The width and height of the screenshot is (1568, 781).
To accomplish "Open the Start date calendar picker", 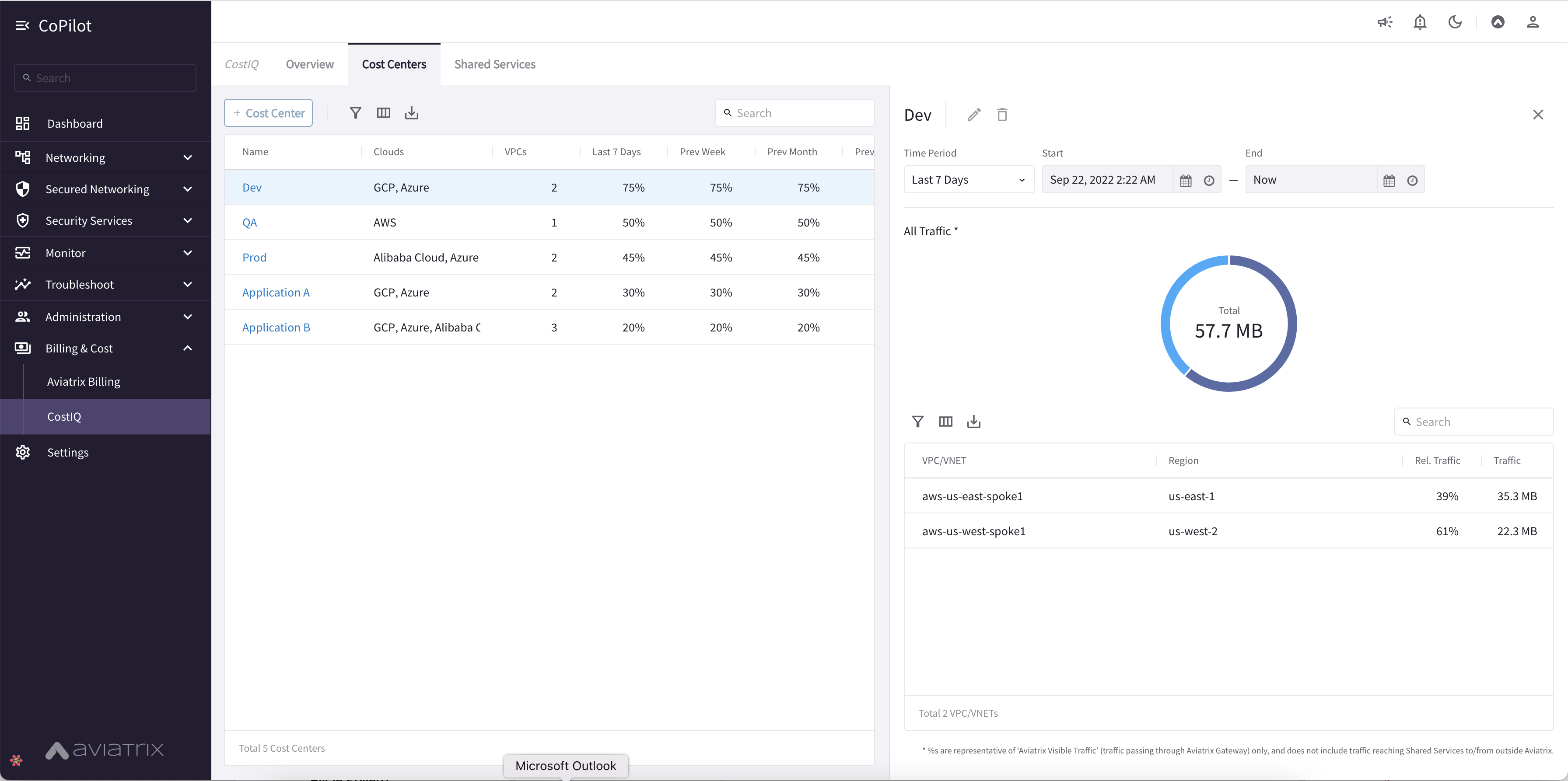I will pos(1185,181).
